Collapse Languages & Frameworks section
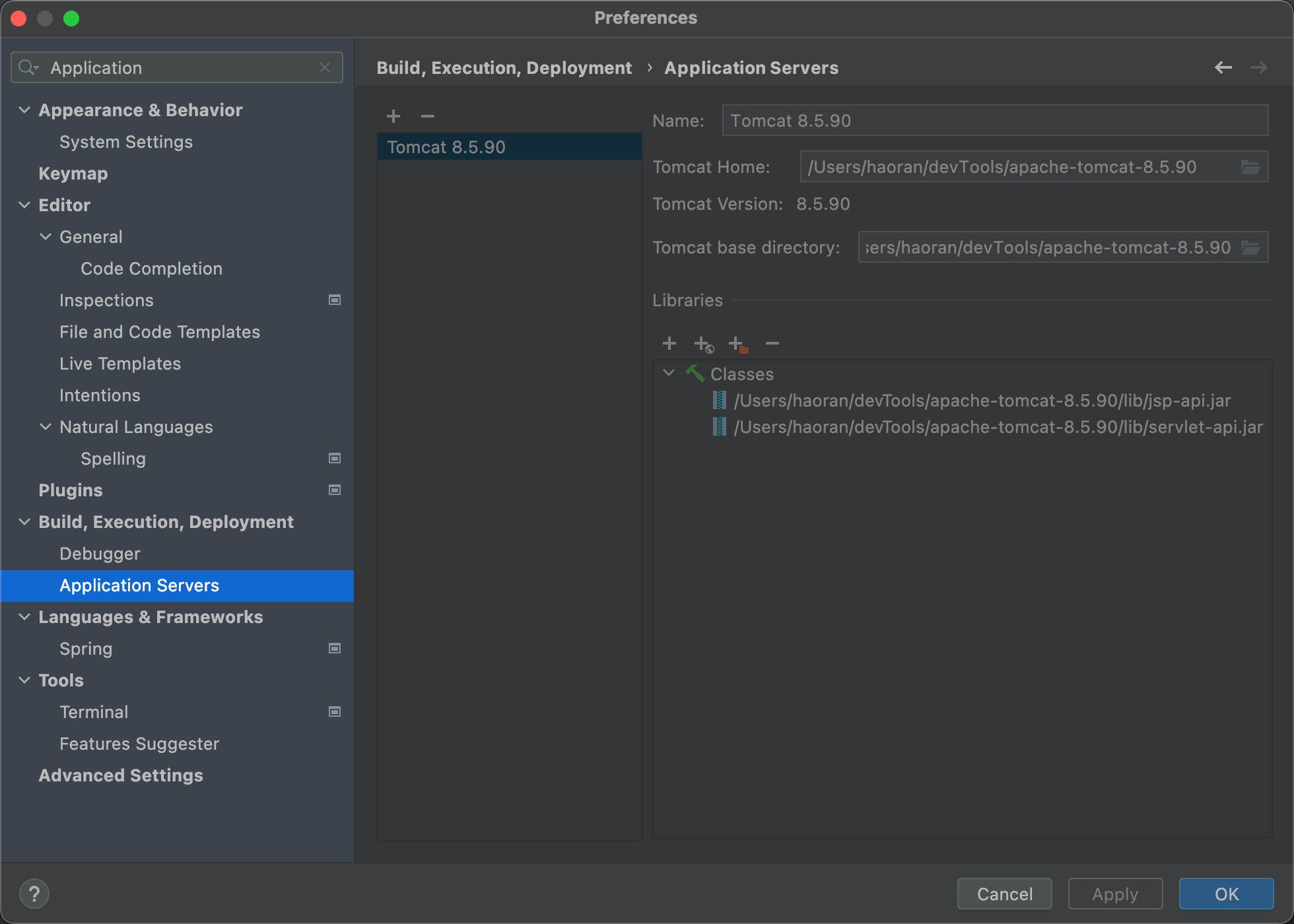 24,616
